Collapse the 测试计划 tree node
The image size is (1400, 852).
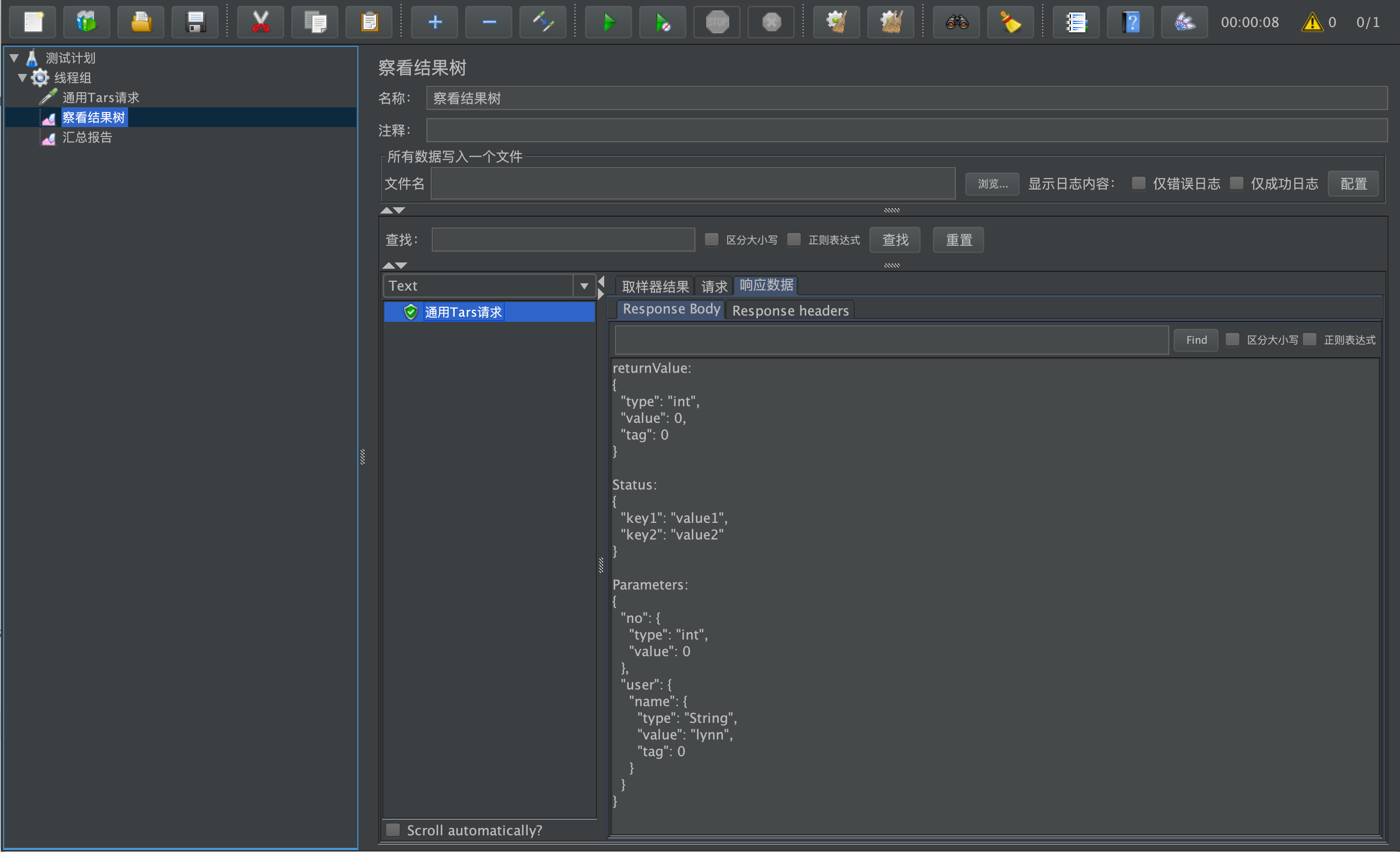pyautogui.click(x=15, y=58)
